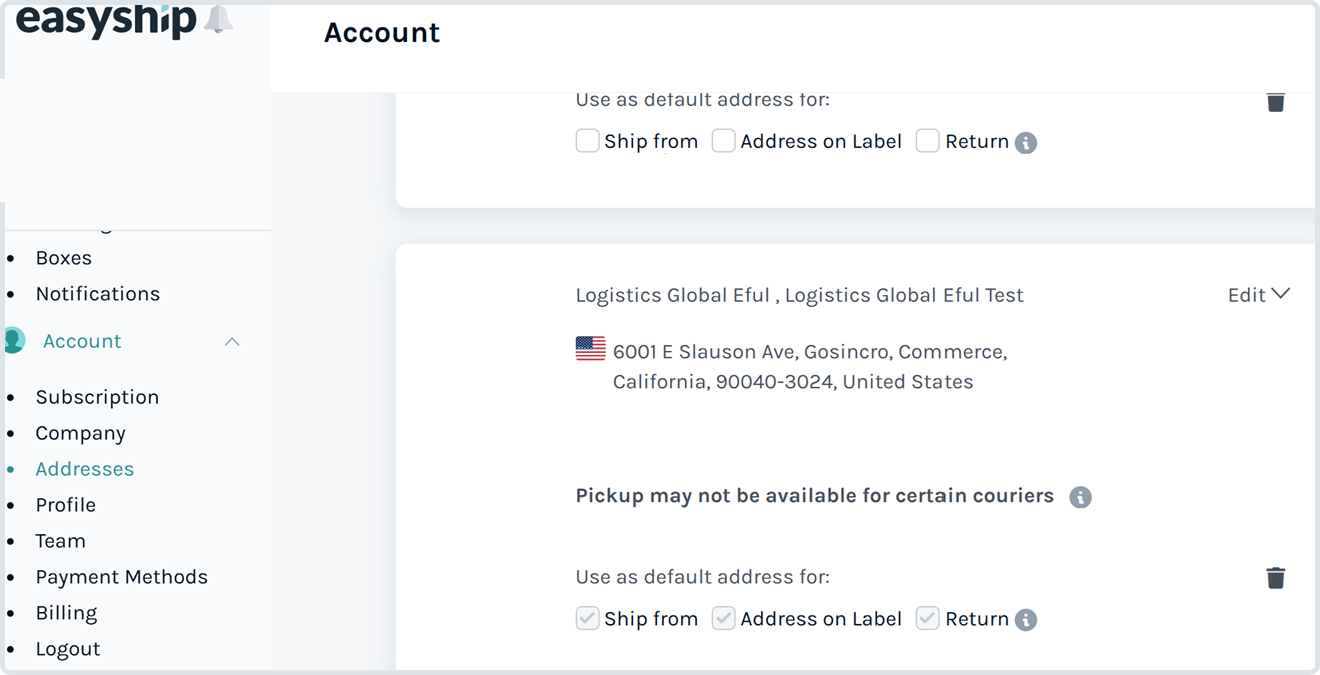The width and height of the screenshot is (1320, 675).
Task: Click the trash icon on the top address
Action: coord(1276,102)
